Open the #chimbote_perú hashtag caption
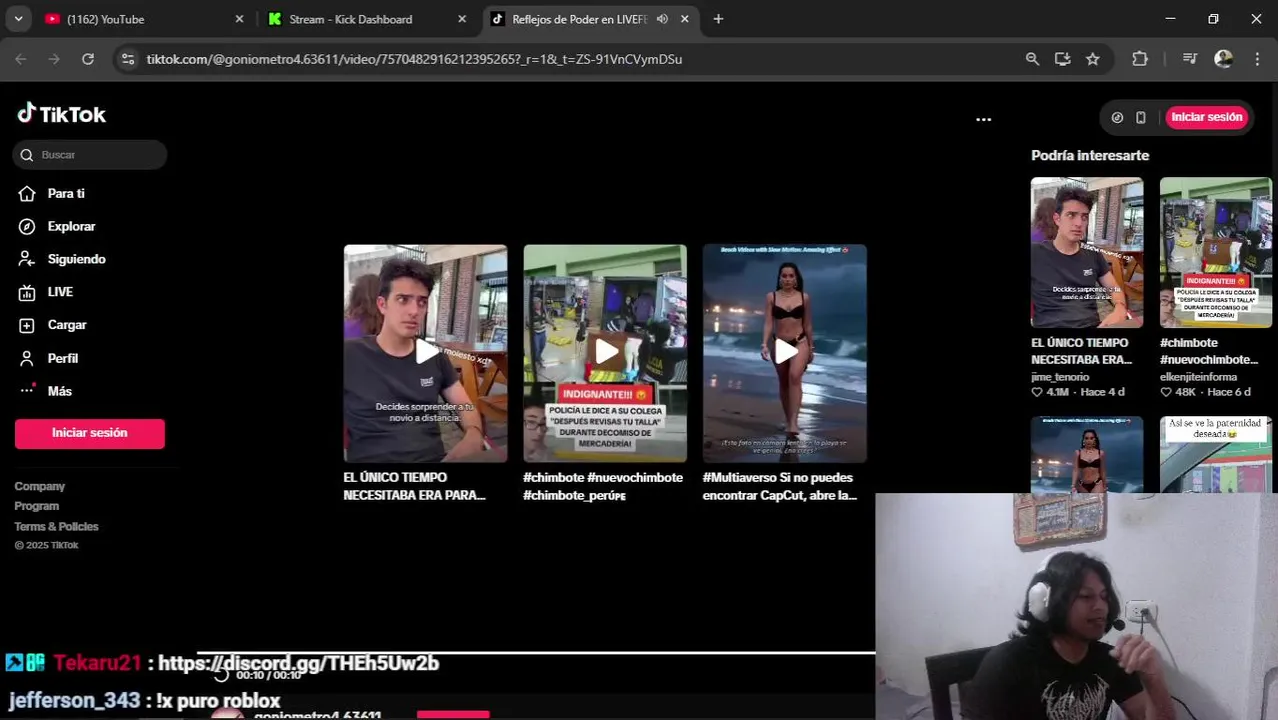1278x720 pixels. coord(603,486)
